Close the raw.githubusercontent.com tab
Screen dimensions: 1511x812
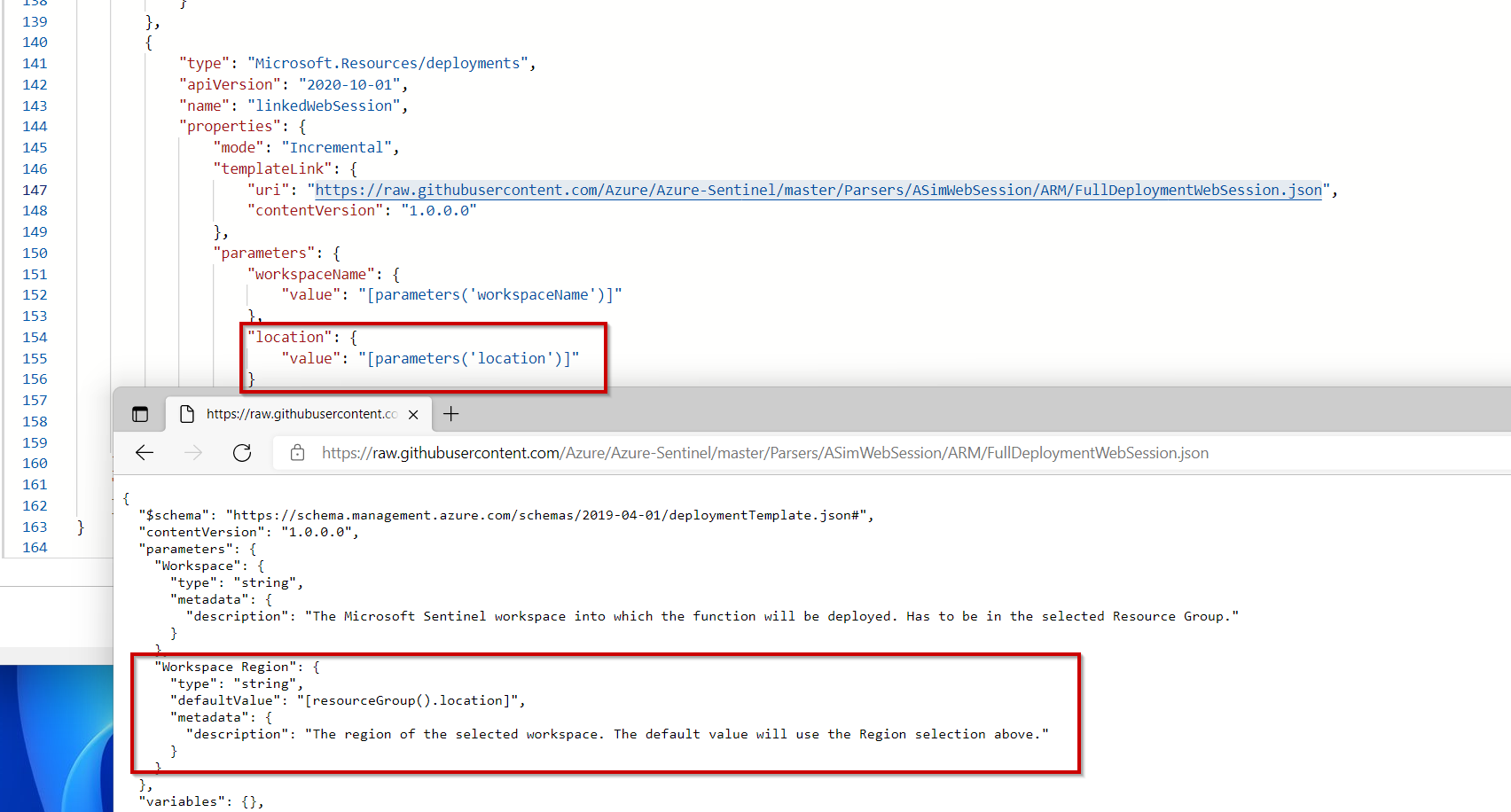pyautogui.click(x=413, y=414)
